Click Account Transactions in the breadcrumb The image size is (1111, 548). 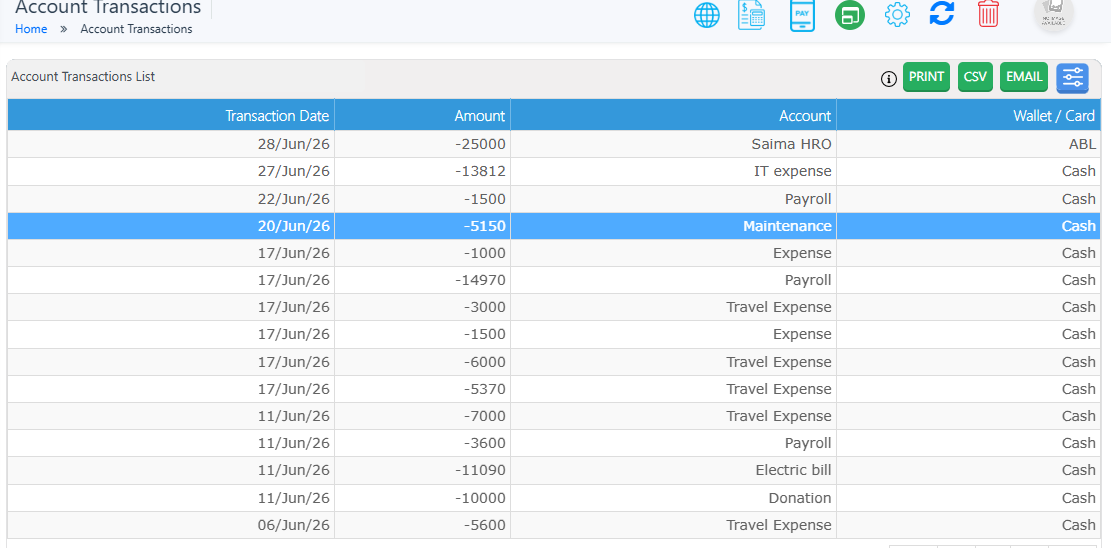pyautogui.click(x=136, y=29)
